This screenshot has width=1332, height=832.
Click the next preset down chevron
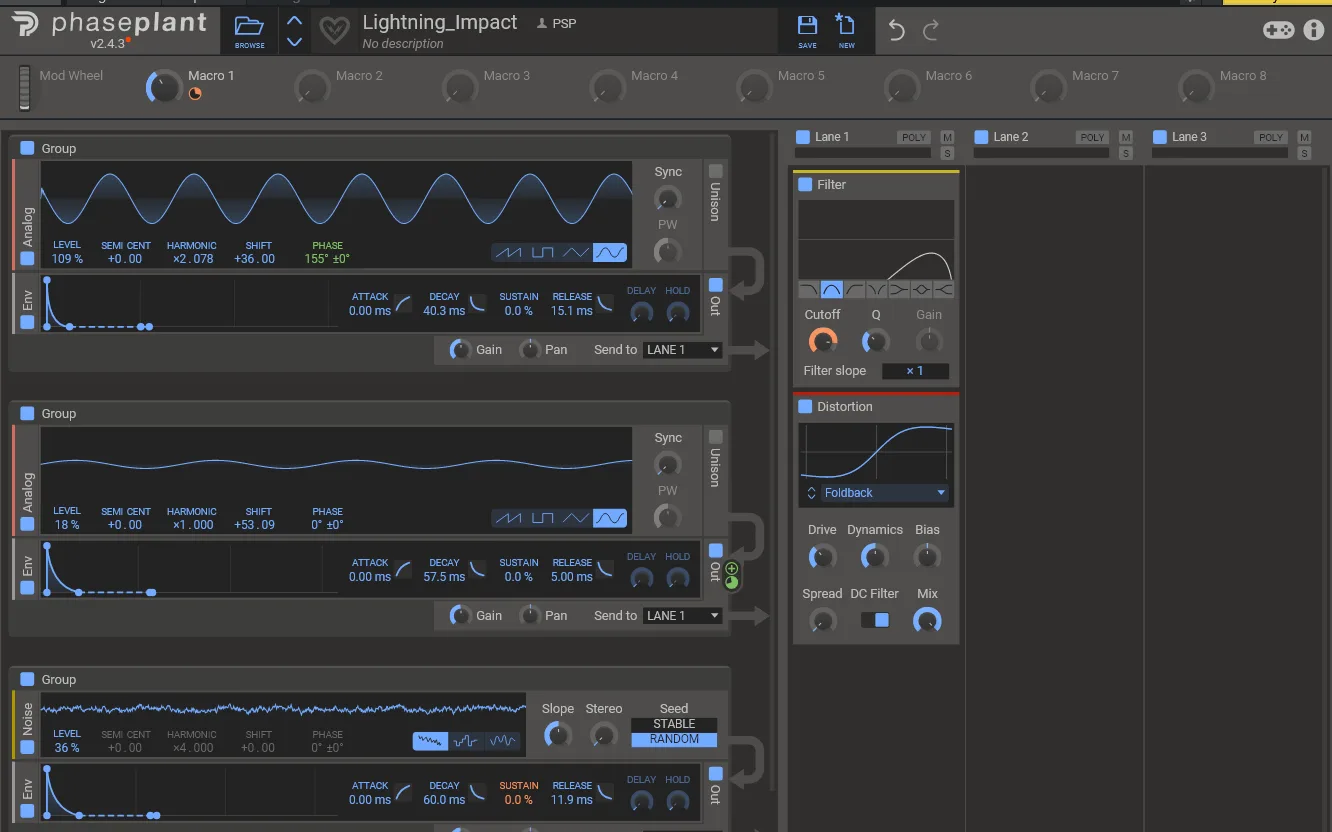(x=294, y=42)
